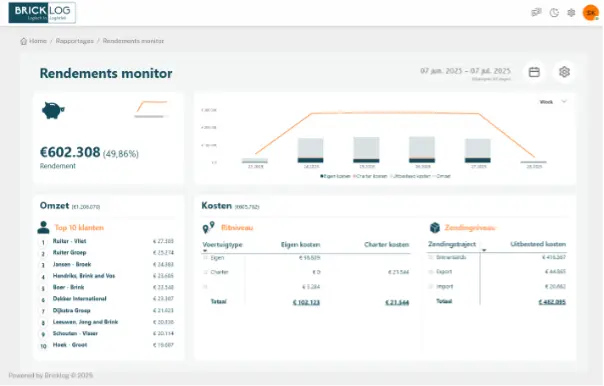Image resolution: width=604 pixels, height=386 pixels.
Task: Open the orange SK user avatar
Action: click(x=591, y=13)
